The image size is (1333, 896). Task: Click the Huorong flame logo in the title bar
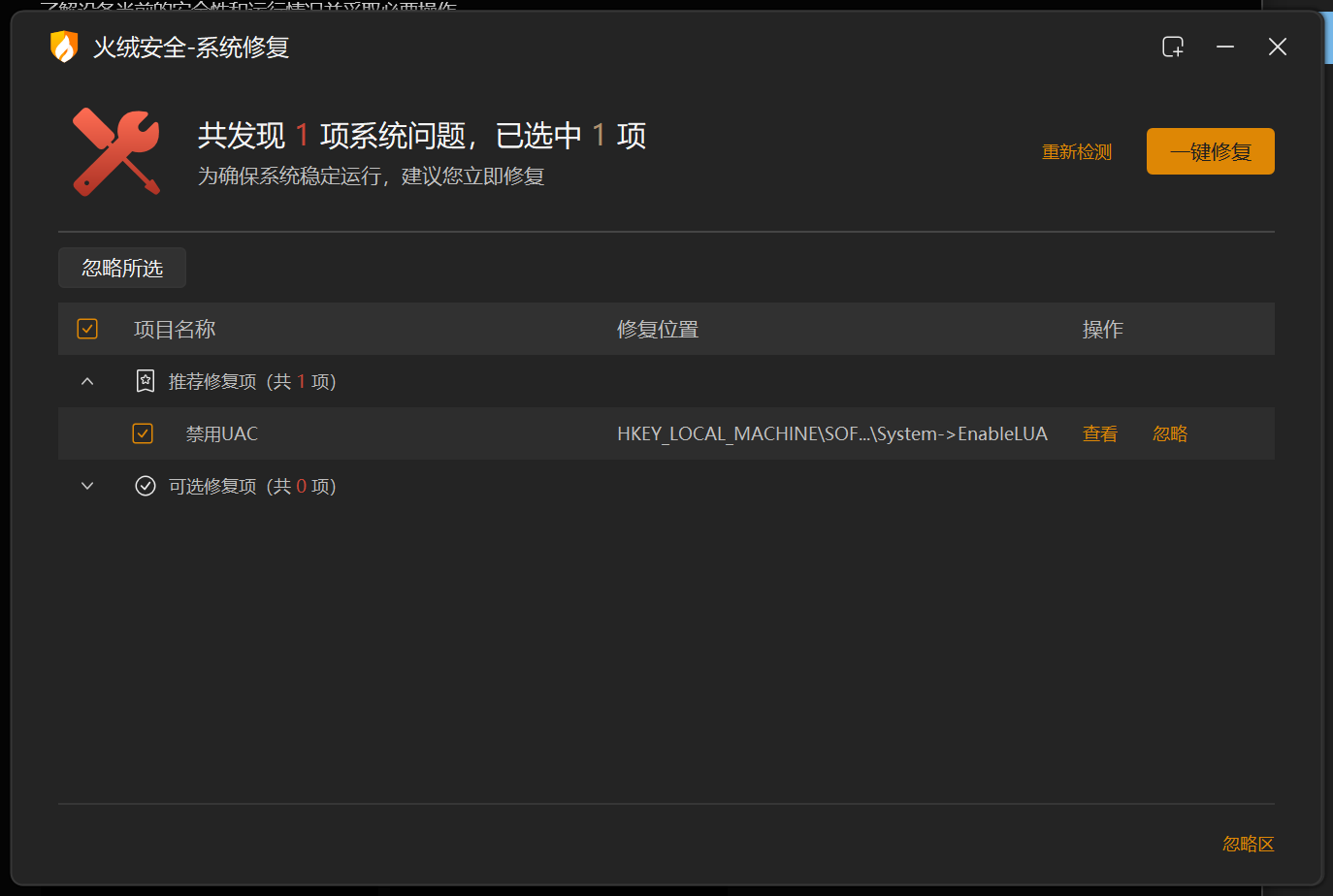tap(62, 46)
